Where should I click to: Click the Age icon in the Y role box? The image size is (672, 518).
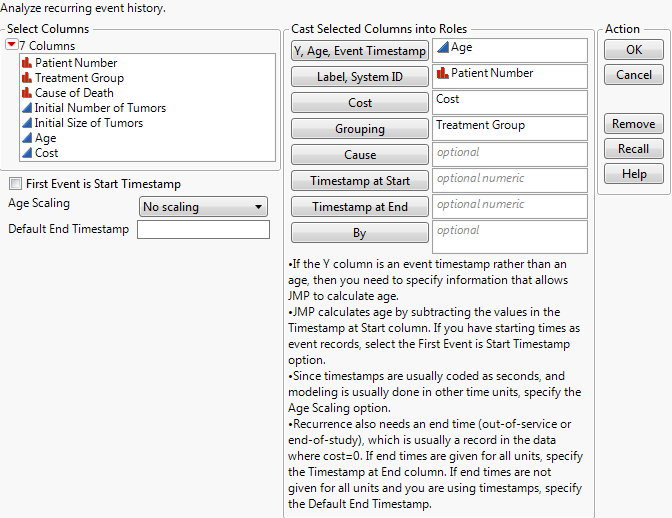coord(443,47)
